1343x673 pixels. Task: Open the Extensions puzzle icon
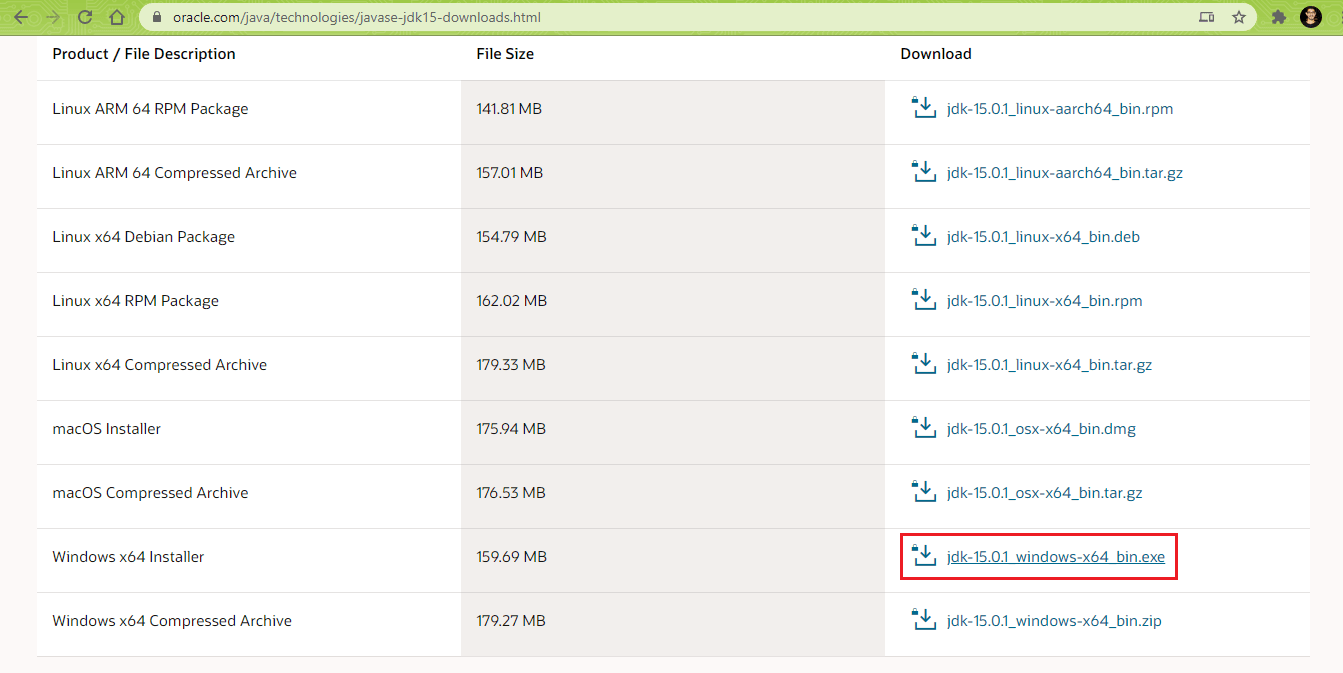1278,17
